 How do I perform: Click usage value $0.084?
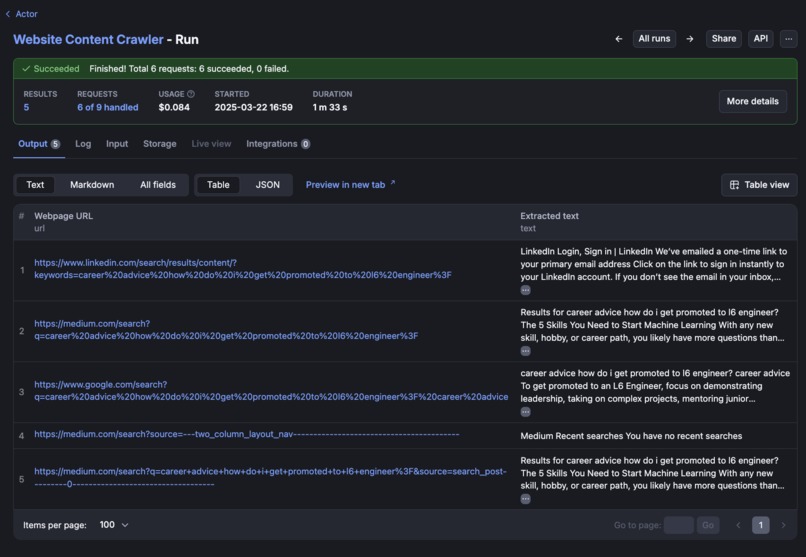[174, 107]
